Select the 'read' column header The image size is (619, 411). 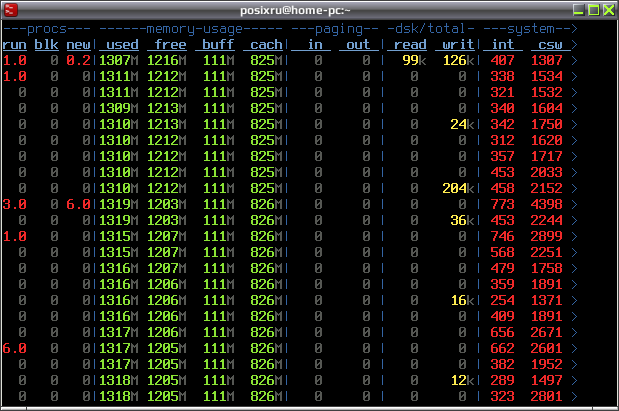[407, 45]
